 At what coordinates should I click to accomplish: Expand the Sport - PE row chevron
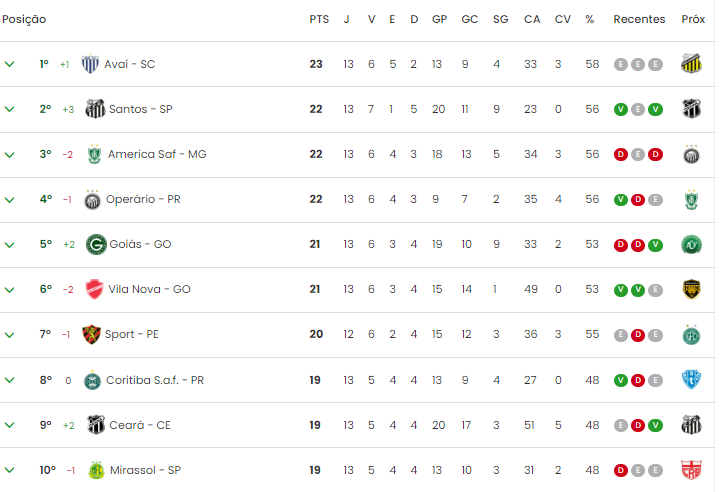click(10, 335)
